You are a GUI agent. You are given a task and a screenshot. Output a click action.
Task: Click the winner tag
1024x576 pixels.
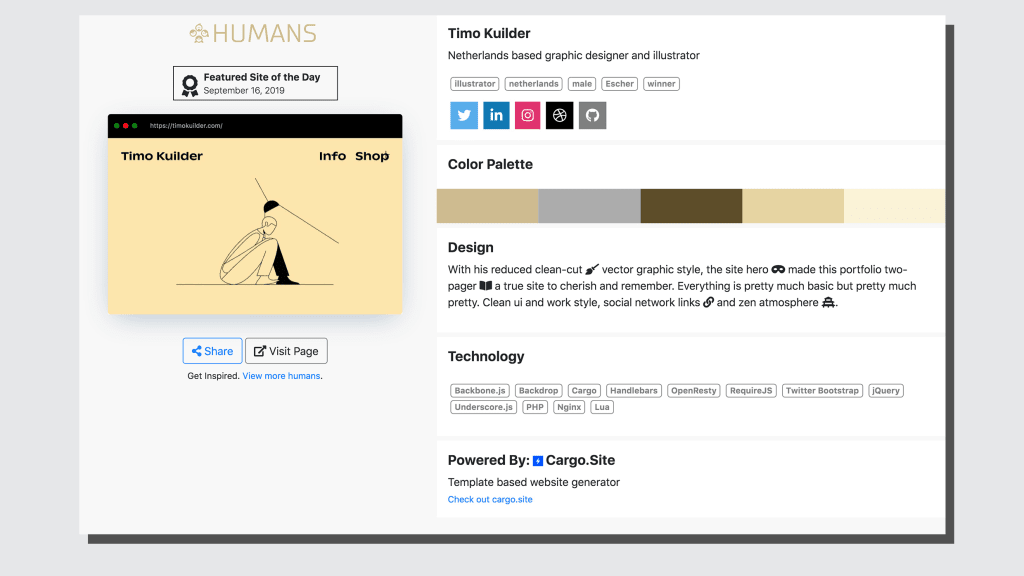661,84
